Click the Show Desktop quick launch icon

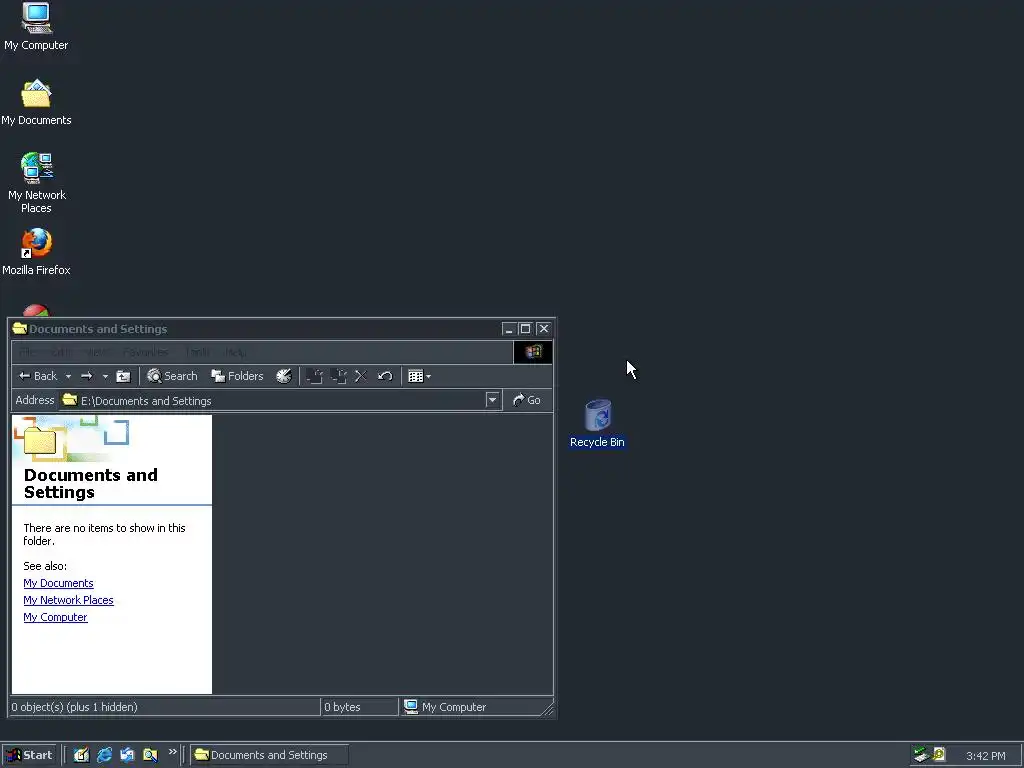point(81,755)
